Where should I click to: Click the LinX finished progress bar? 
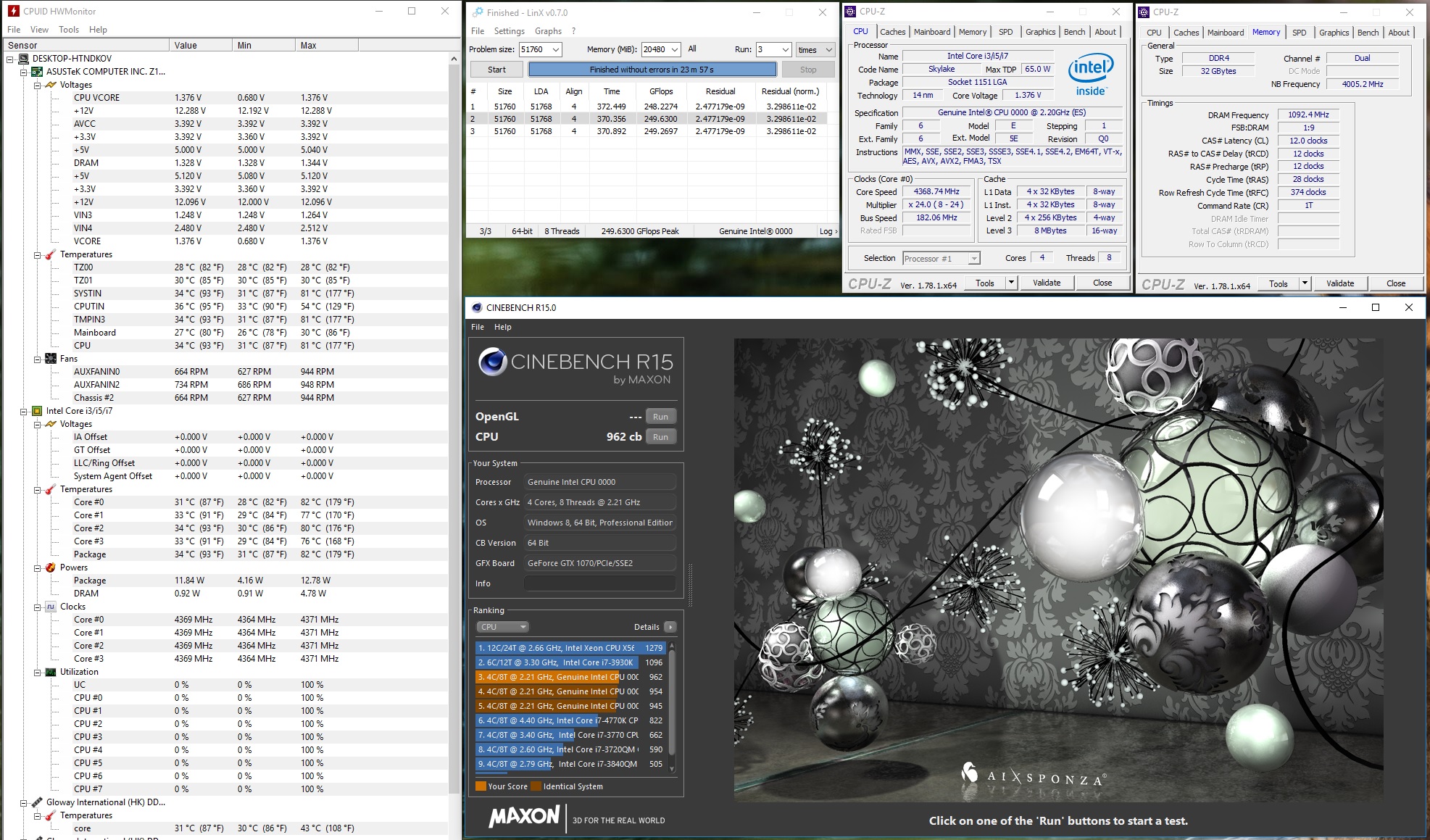(x=652, y=70)
